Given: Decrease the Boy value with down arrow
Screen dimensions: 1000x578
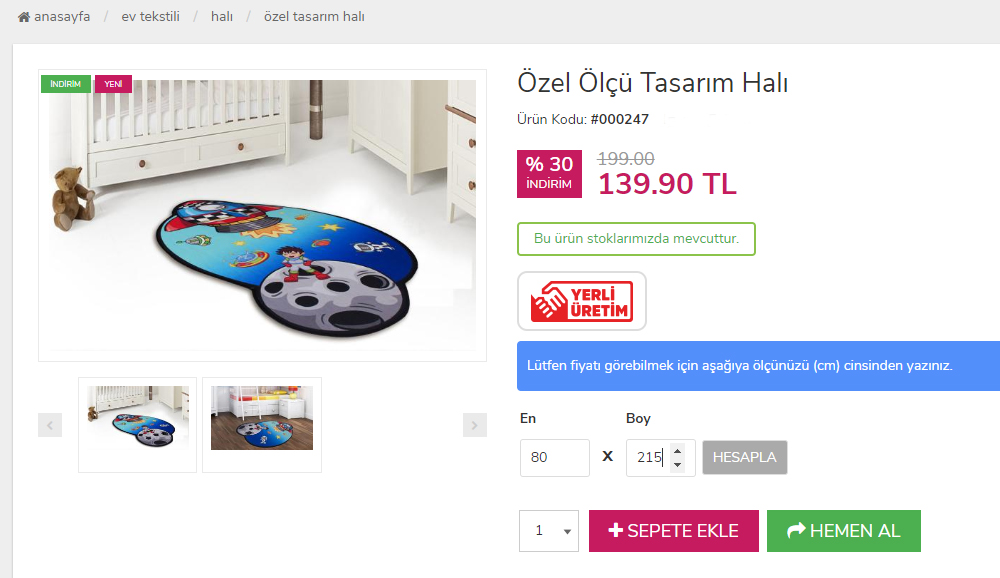Looking at the screenshot, I should tap(677, 464).
